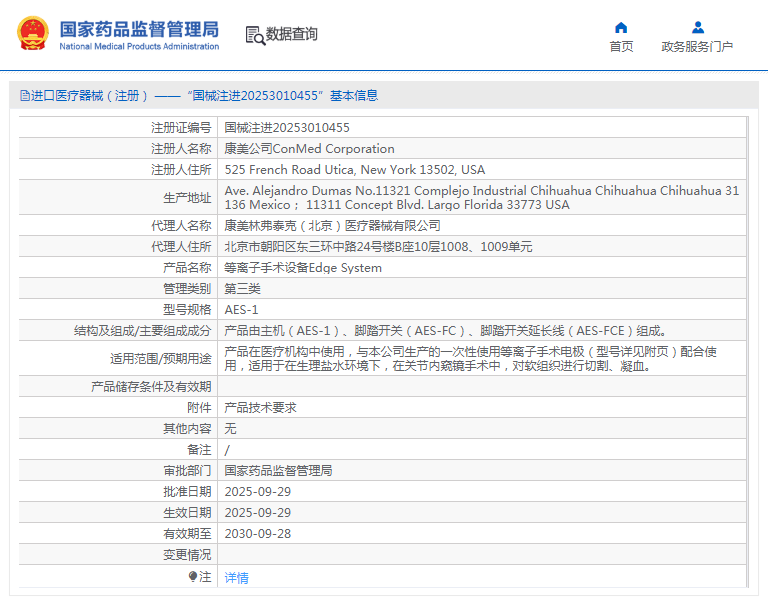Open the 数据查询 text link
768x607 pixels.
point(291,34)
